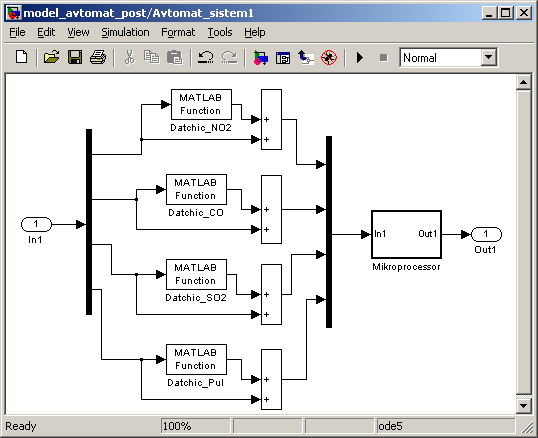Image resolution: width=538 pixels, height=438 pixels.
Task: Select the Datchic_Pul MATLAB Function block
Action: pos(196,359)
